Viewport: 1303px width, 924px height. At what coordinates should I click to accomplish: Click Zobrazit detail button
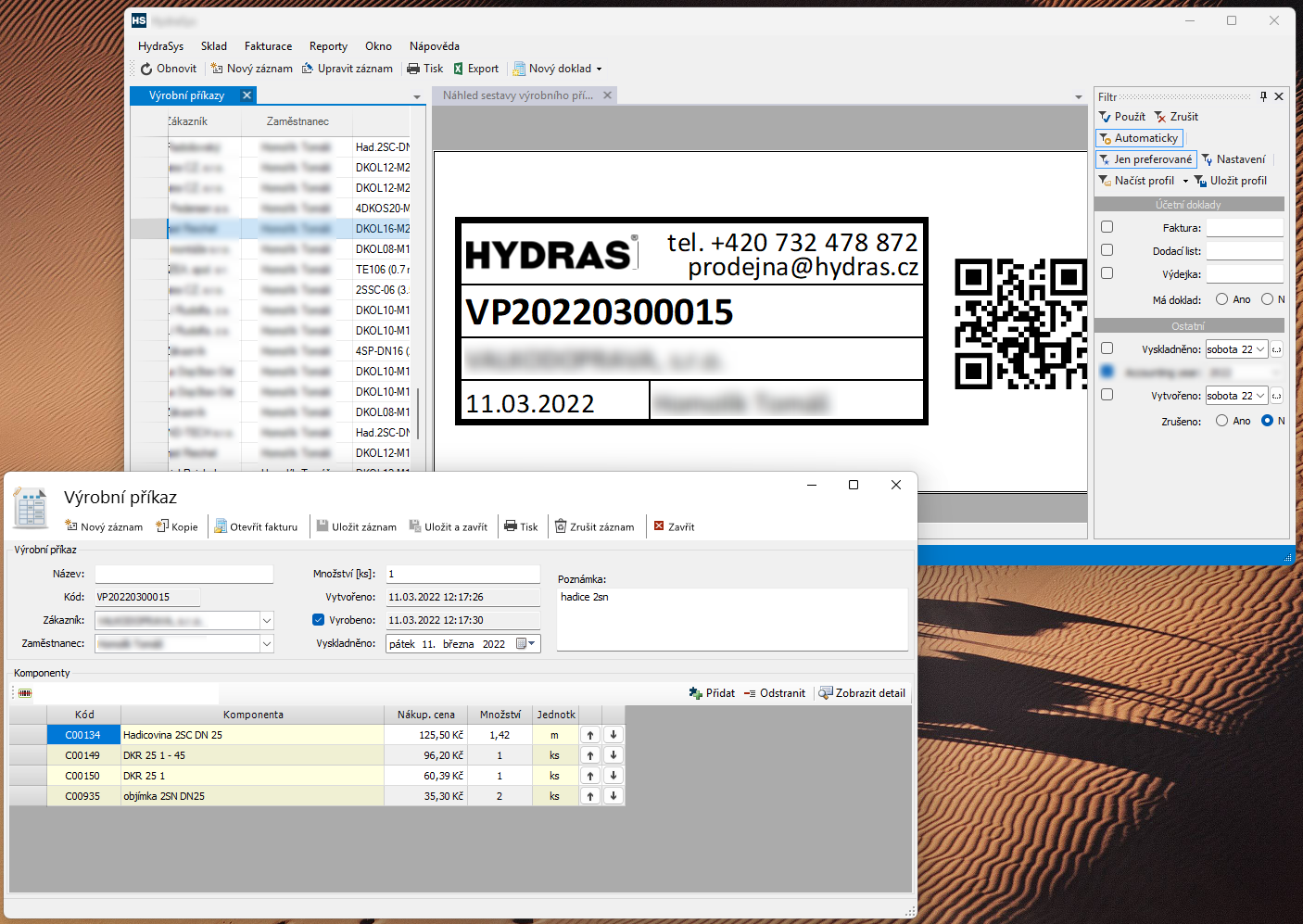862,693
